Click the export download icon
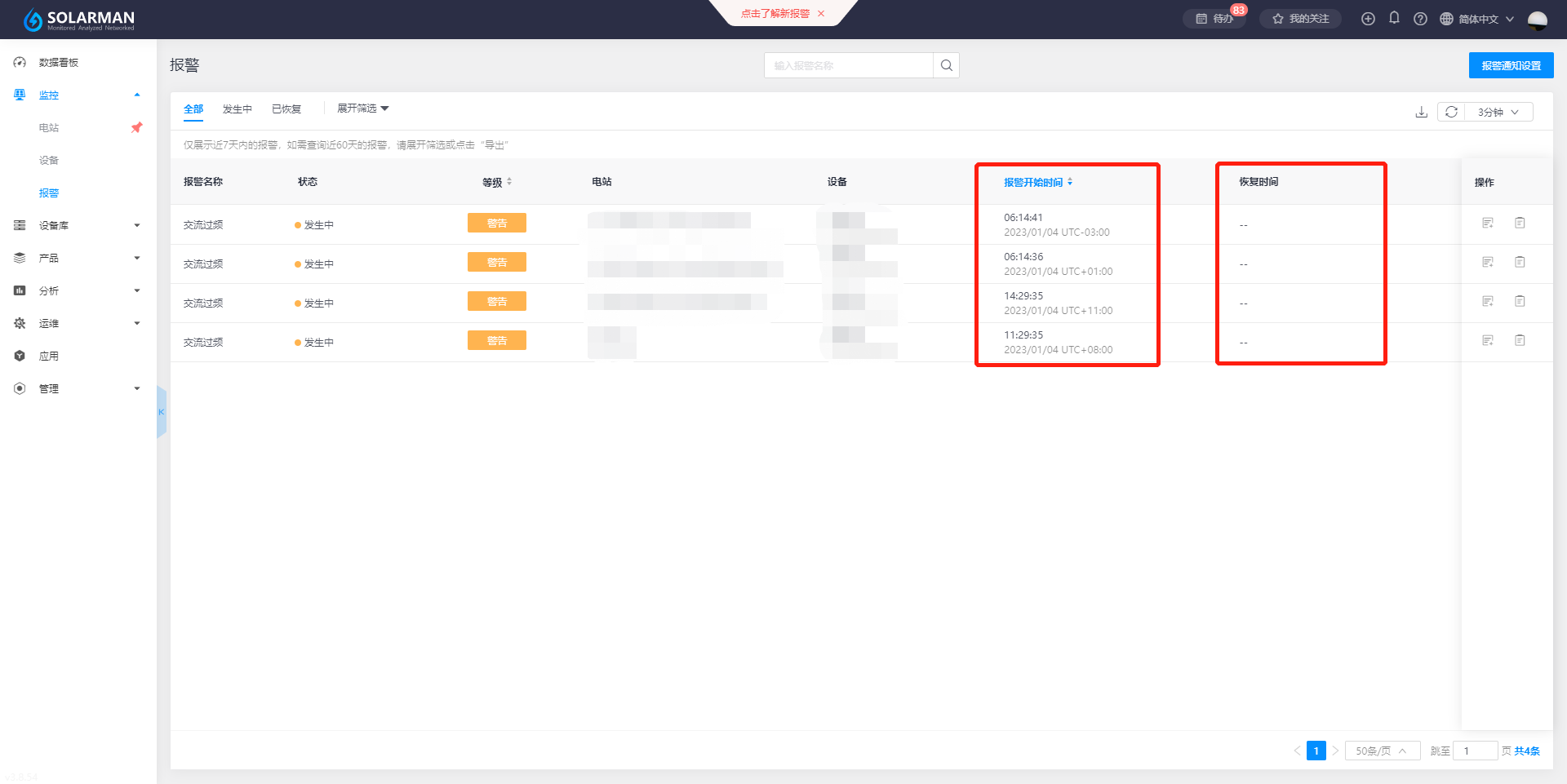The width and height of the screenshot is (1567, 784). (1421, 112)
